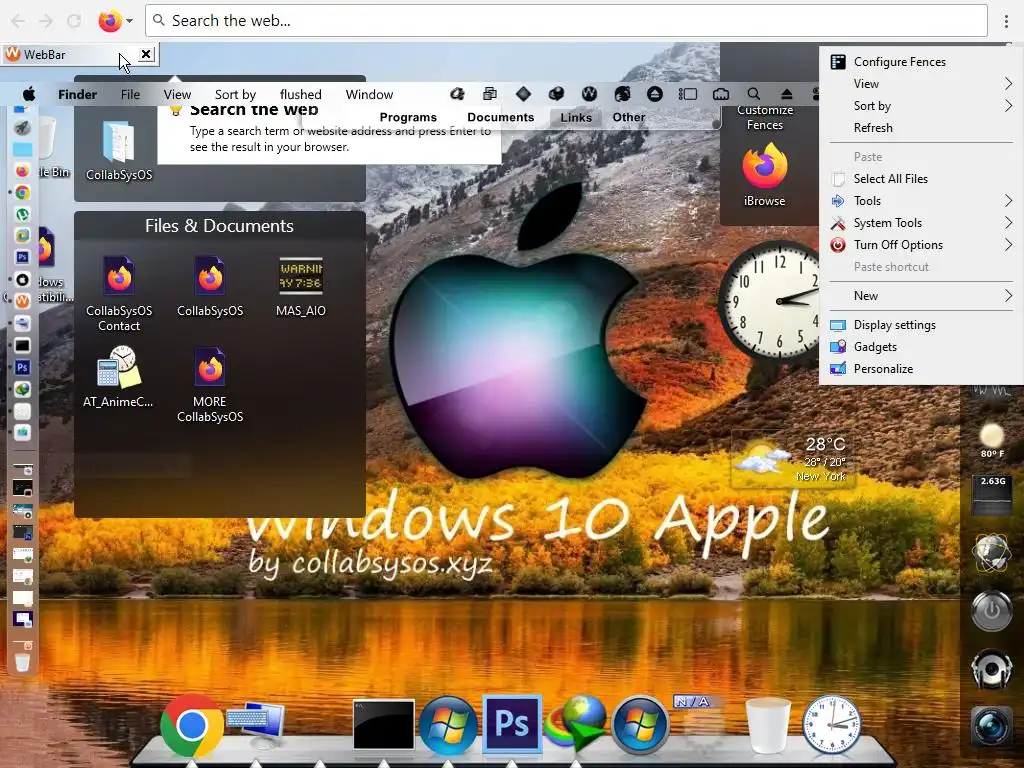1024x768 pixels.
Task: Click the headphones speaker gadget
Action: [x=991, y=667]
